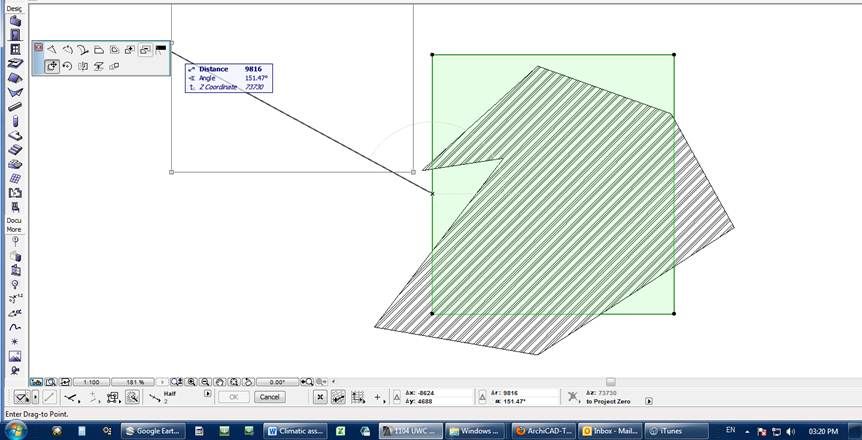862x440 pixels.
Task: Toggle relative XY coordinates delta button
Action: tap(397, 397)
